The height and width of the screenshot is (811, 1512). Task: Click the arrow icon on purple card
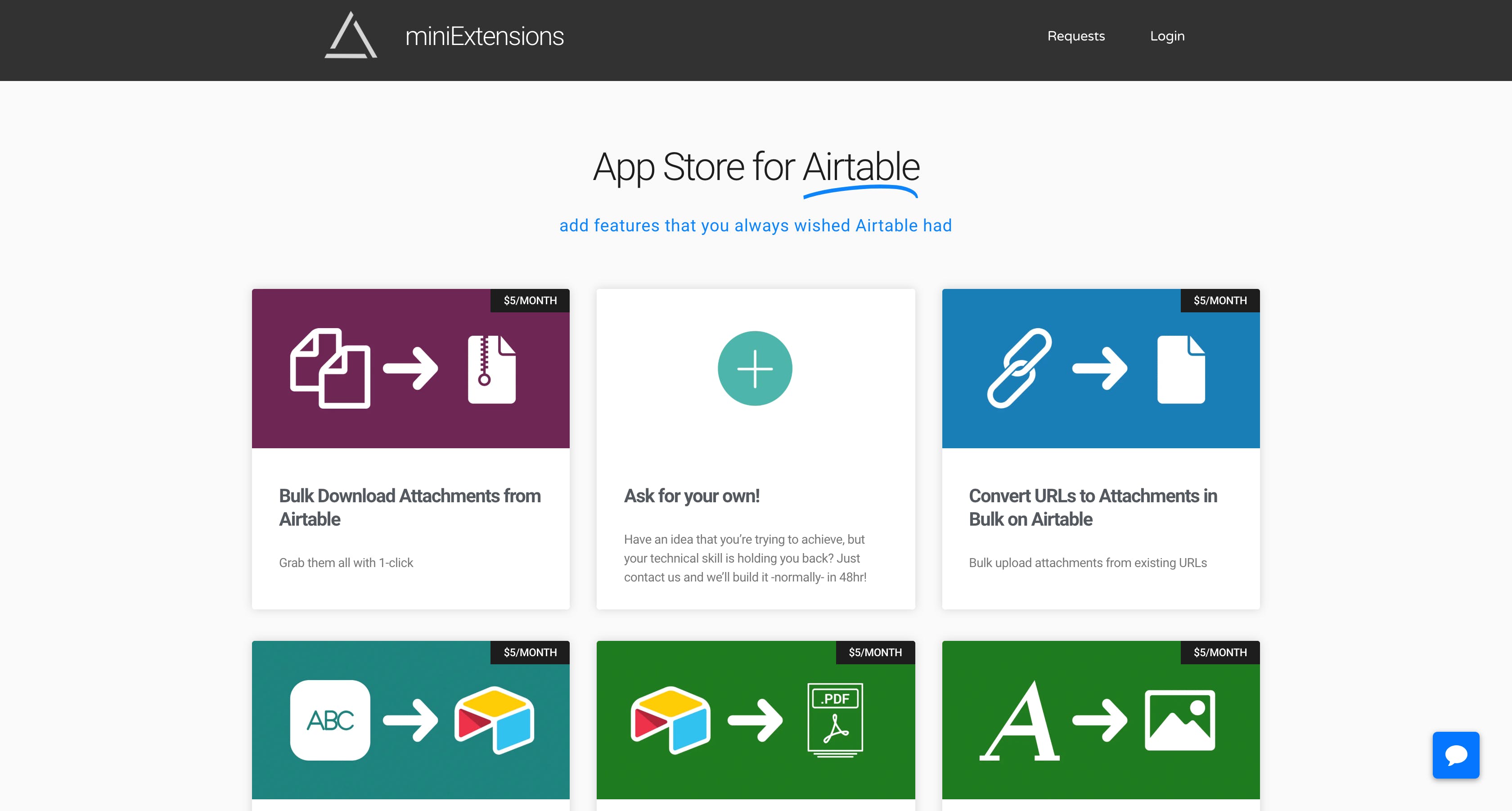410,369
